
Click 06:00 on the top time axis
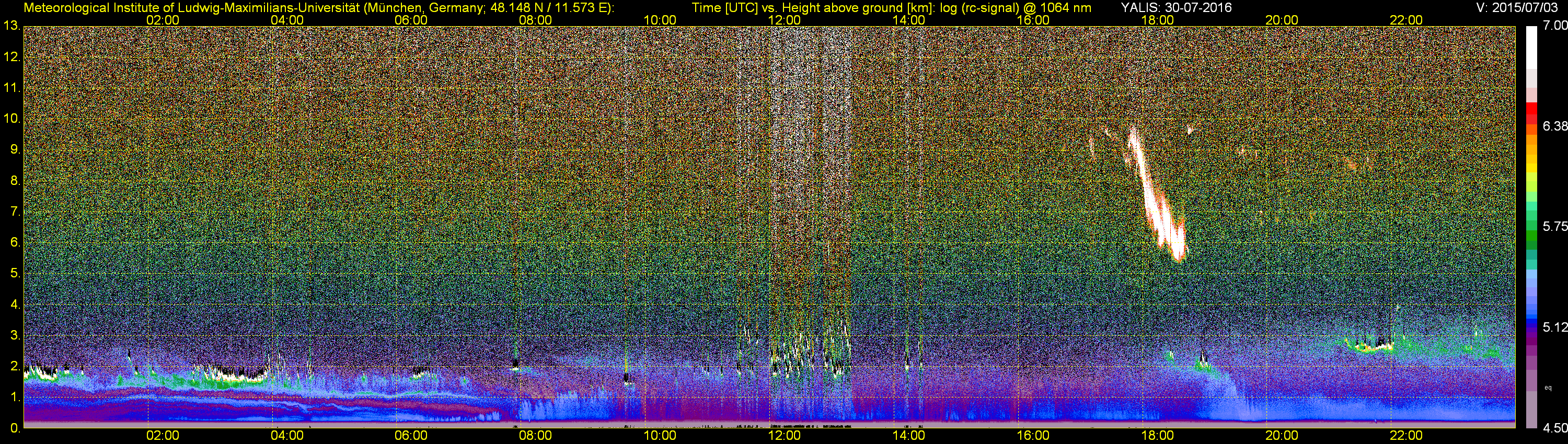411,20
